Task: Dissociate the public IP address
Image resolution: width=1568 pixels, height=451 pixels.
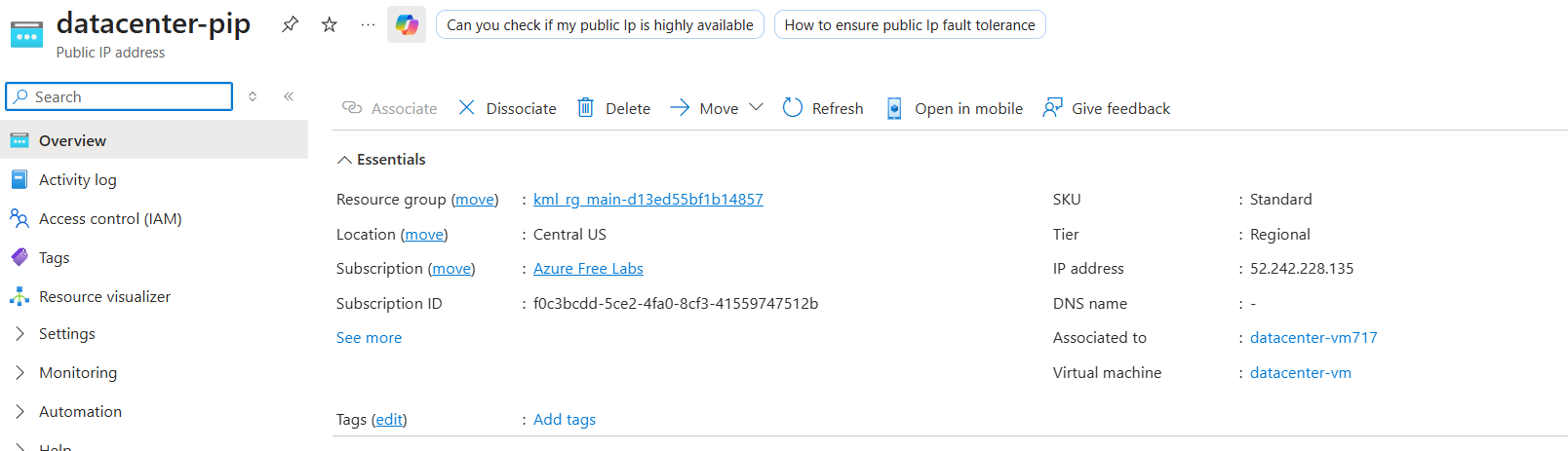Action: 507,108
